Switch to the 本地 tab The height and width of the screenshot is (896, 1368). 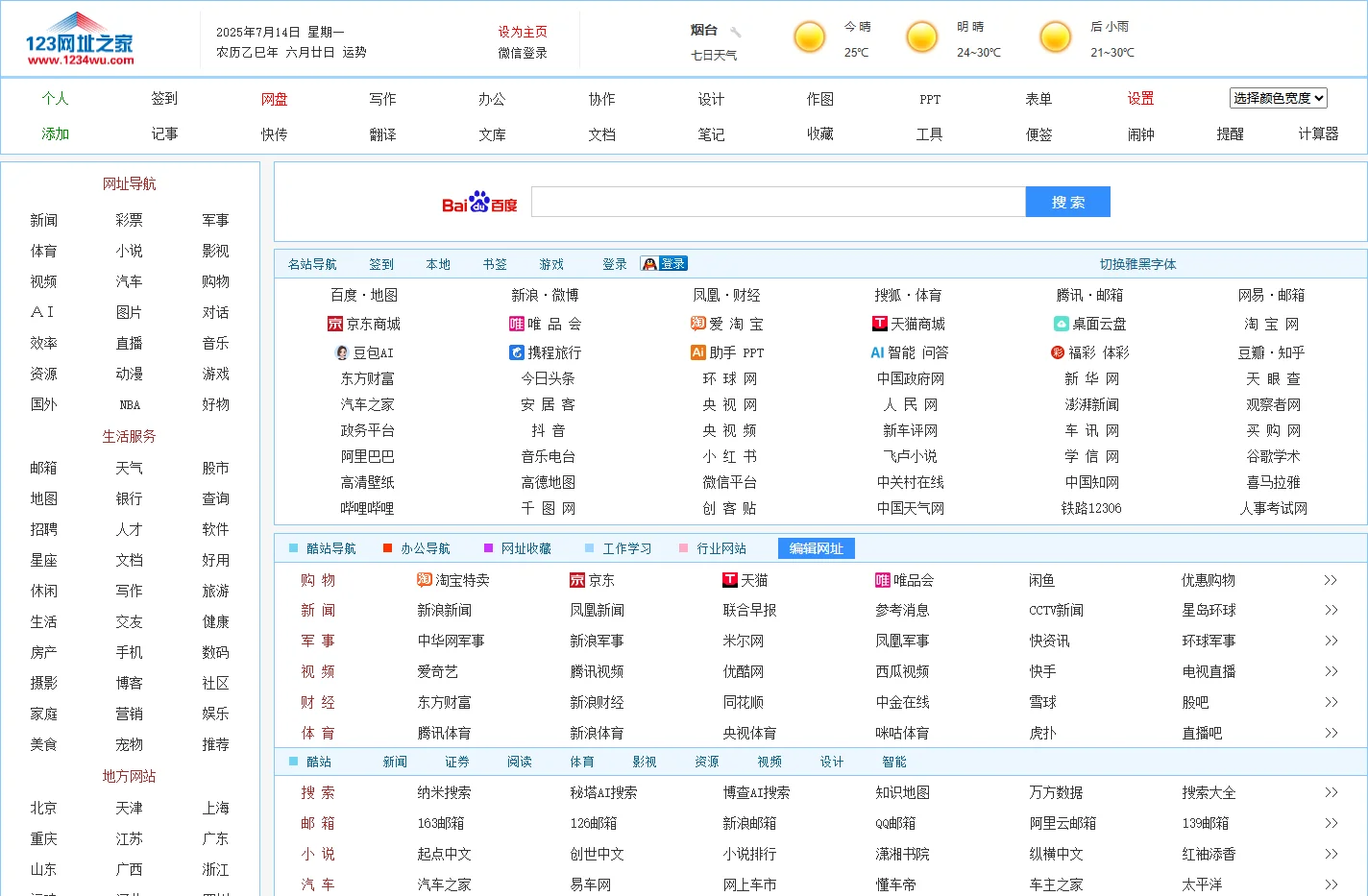438,264
